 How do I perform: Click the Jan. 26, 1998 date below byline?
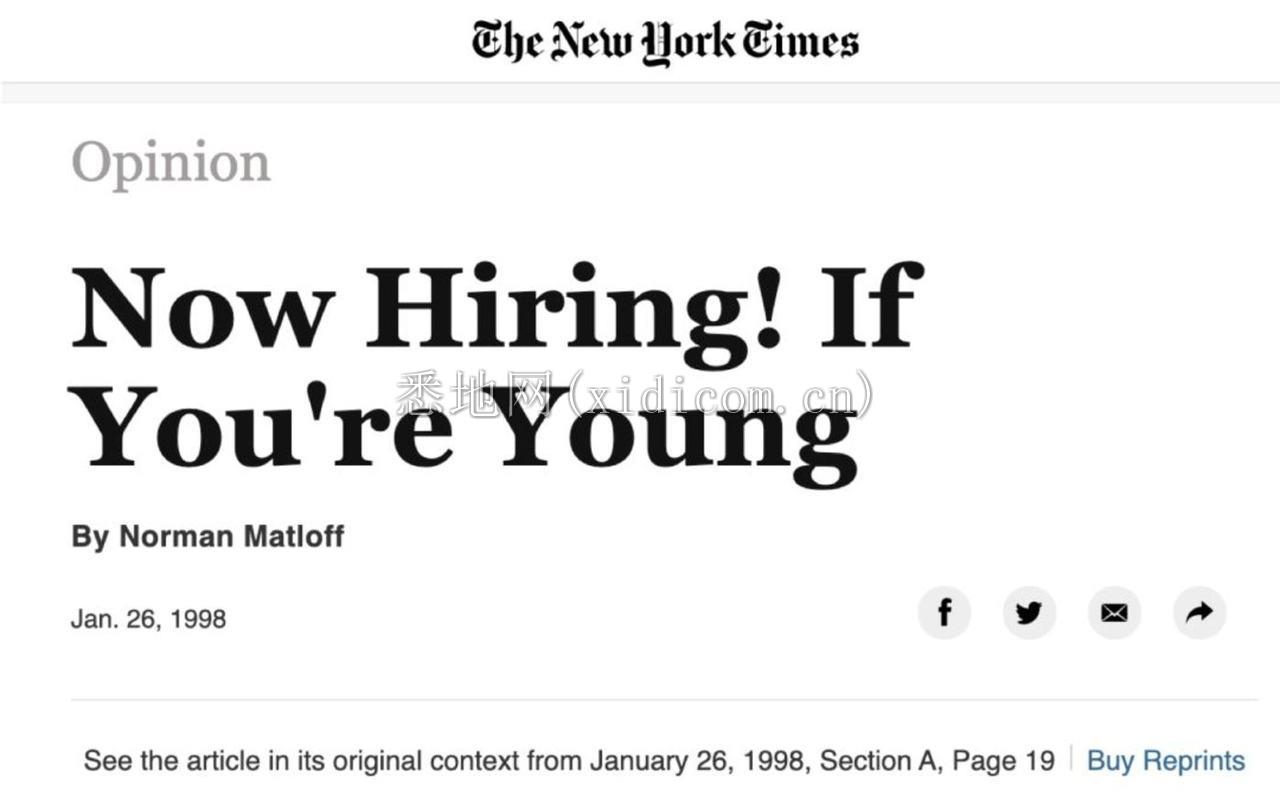(x=148, y=619)
